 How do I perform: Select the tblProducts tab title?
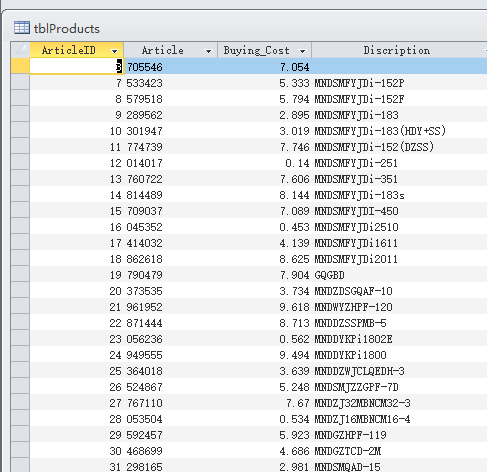(67, 29)
